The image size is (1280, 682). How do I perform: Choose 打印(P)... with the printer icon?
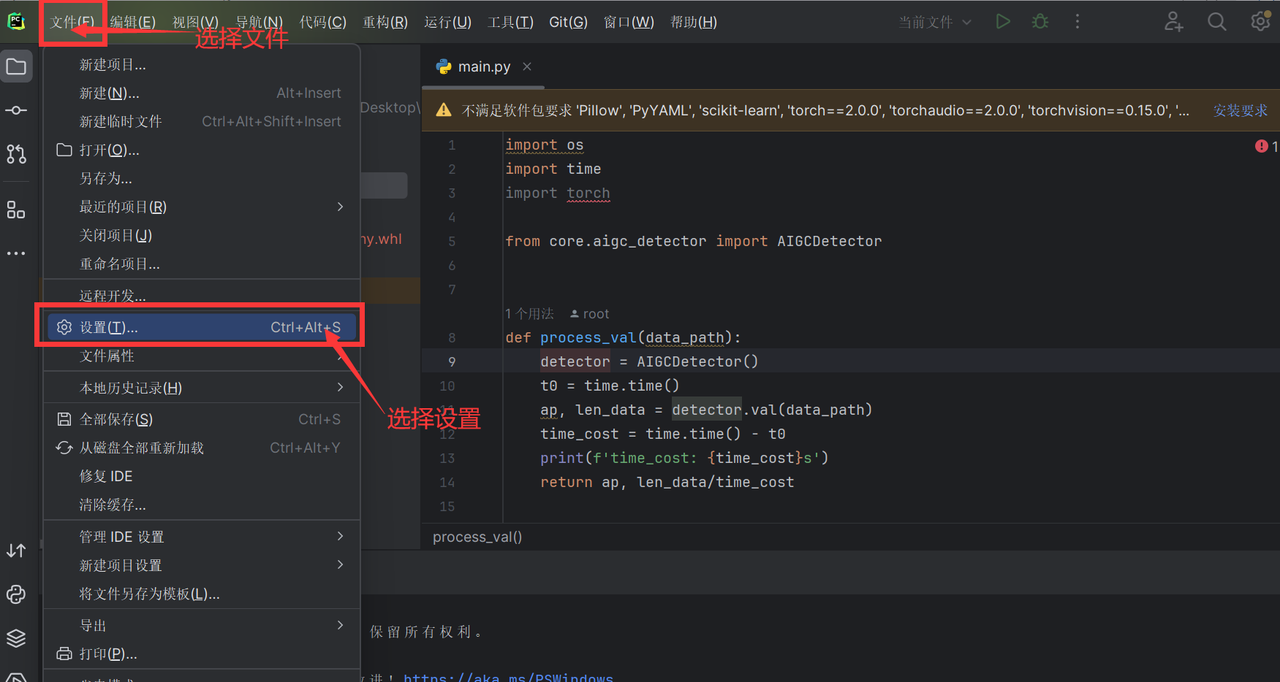tap(202, 654)
